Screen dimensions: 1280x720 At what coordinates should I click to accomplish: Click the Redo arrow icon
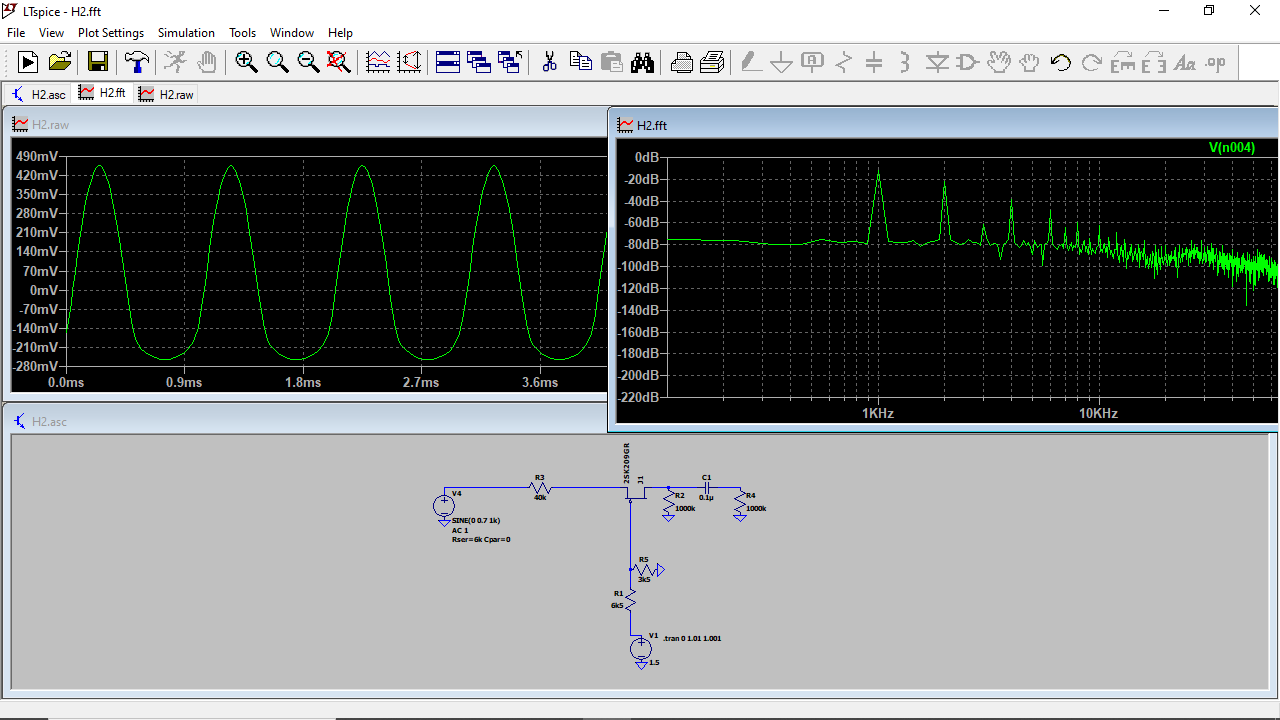coord(1092,62)
